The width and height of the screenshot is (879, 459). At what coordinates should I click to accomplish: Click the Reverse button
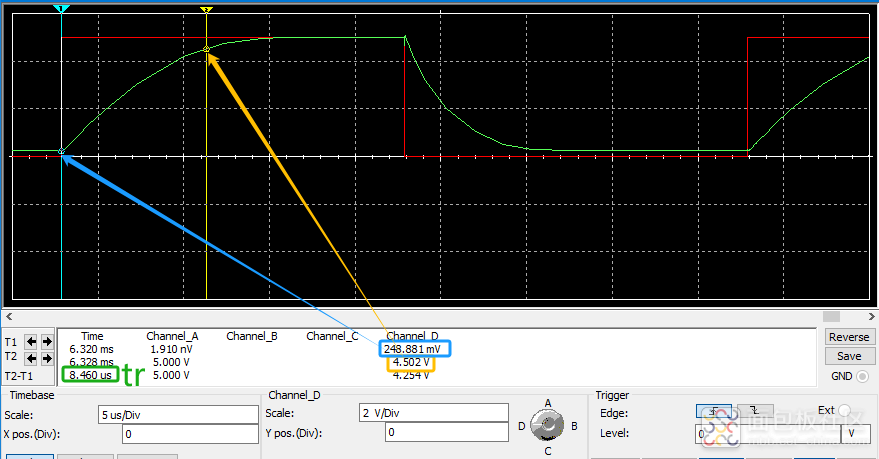click(x=849, y=337)
